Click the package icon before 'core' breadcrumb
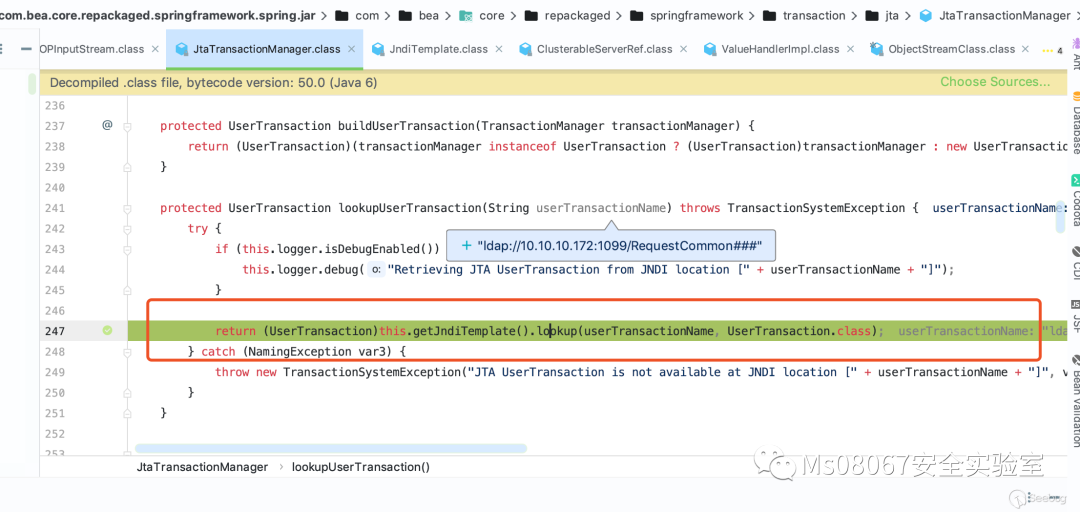 coord(466,15)
